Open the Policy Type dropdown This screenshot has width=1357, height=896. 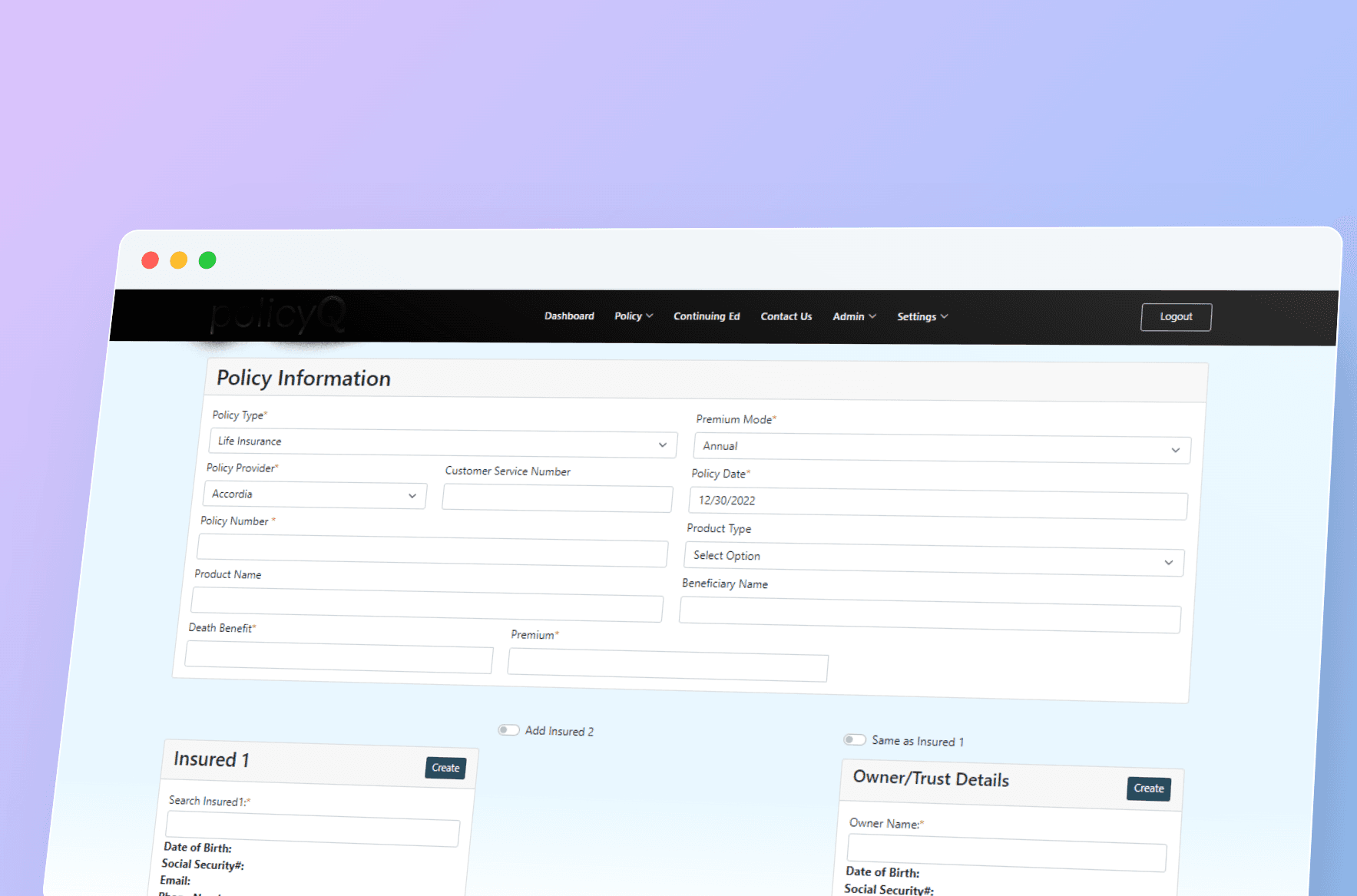[x=442, y=443]
